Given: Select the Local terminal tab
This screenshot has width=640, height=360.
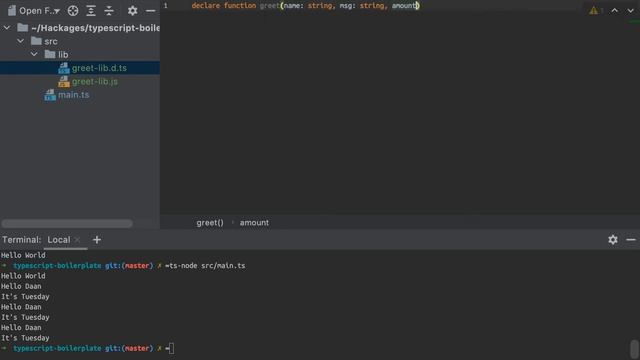Looking at the screenshot, I should pos(59,240).
